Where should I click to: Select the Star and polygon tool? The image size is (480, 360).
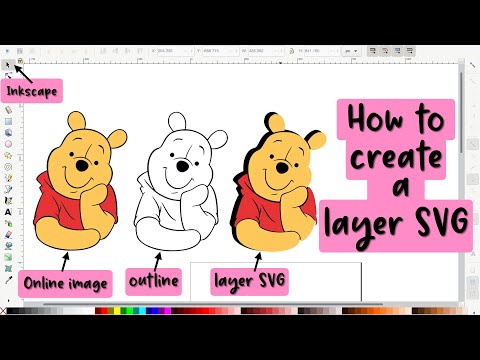[x=8, y=155]
